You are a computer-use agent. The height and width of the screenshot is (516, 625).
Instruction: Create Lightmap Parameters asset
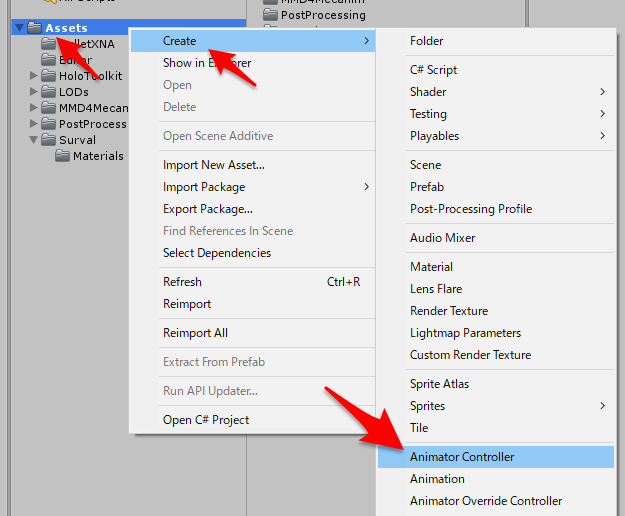(496, 333)
